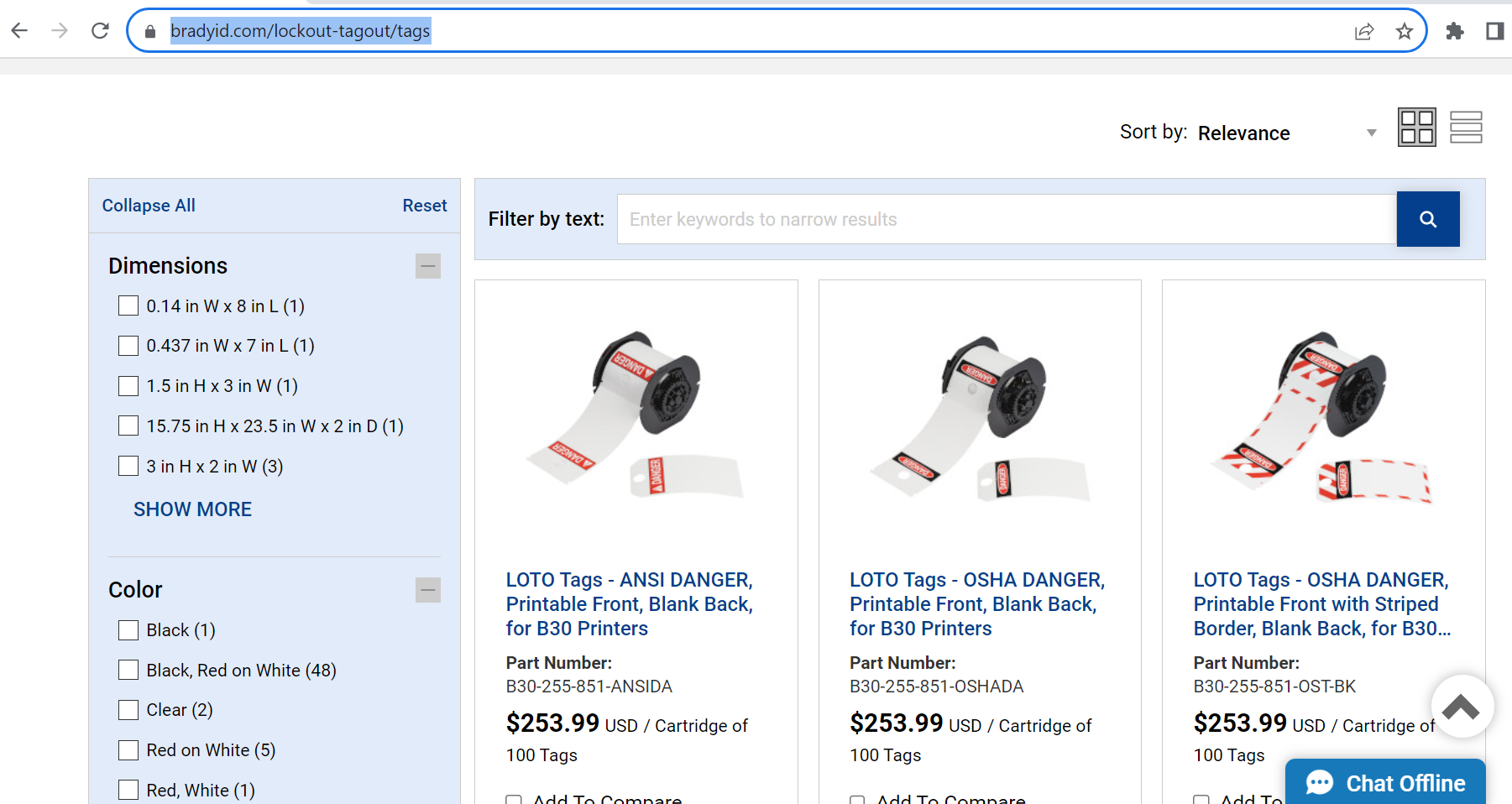Select the address bar URL
The width and height of the screenshot is (1512, 804).
(x=300, y=31)
